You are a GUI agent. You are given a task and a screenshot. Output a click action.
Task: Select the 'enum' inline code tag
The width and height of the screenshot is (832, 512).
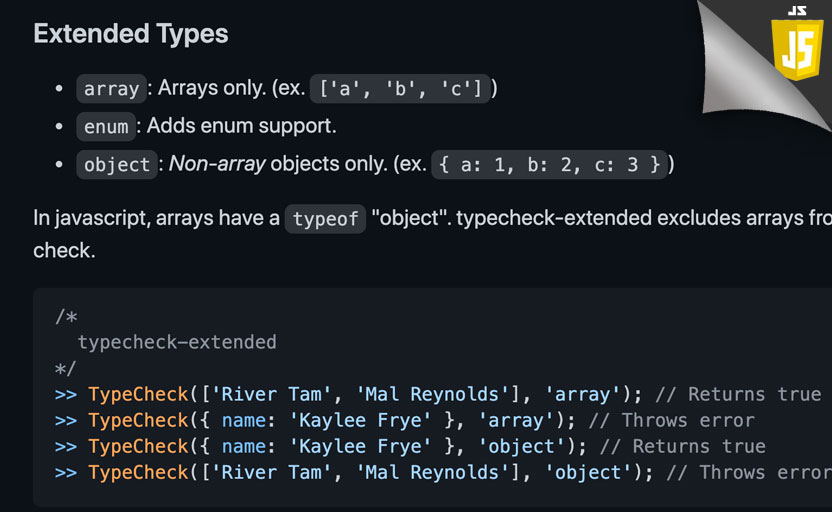106,126
